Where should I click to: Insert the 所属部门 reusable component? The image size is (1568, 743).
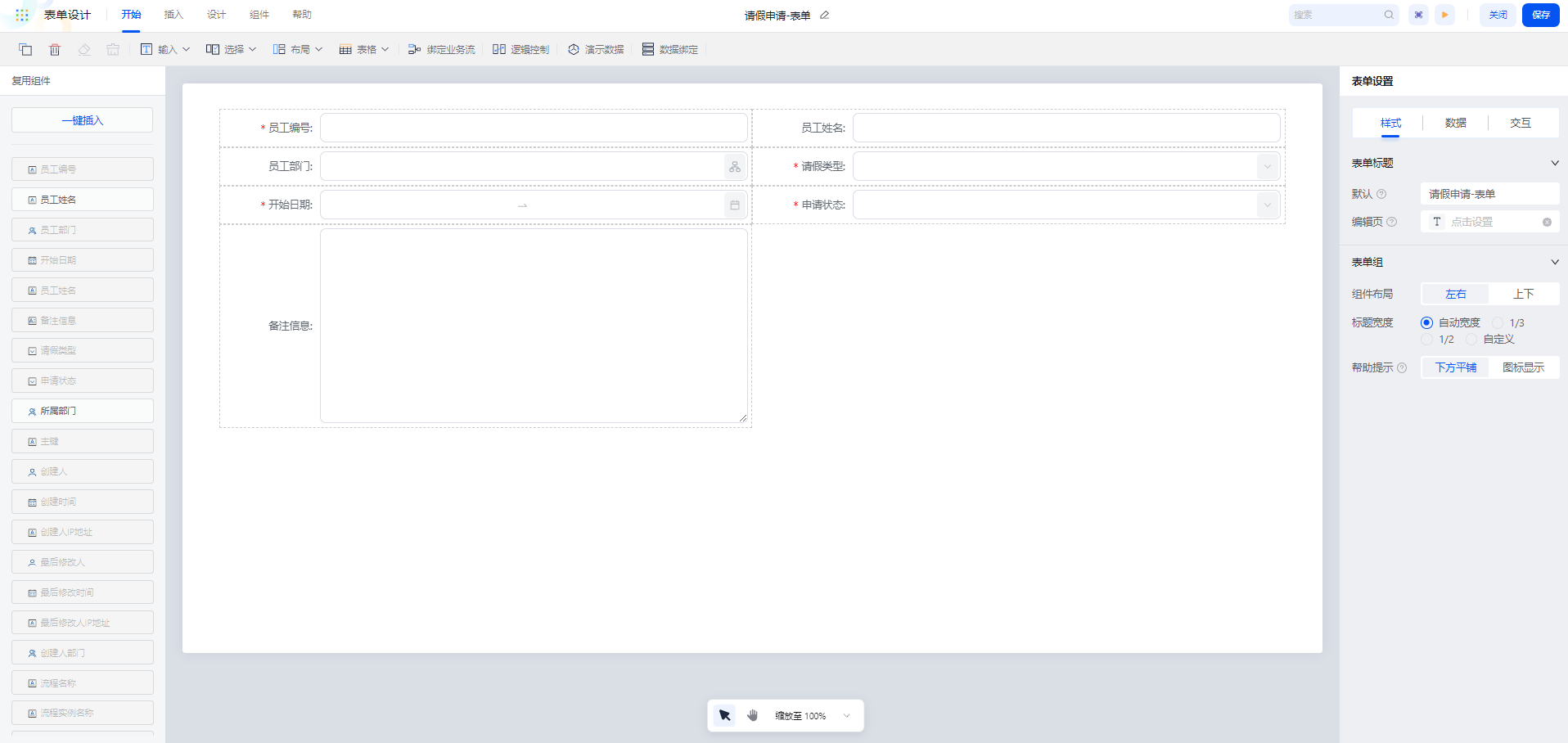(83, 411)
